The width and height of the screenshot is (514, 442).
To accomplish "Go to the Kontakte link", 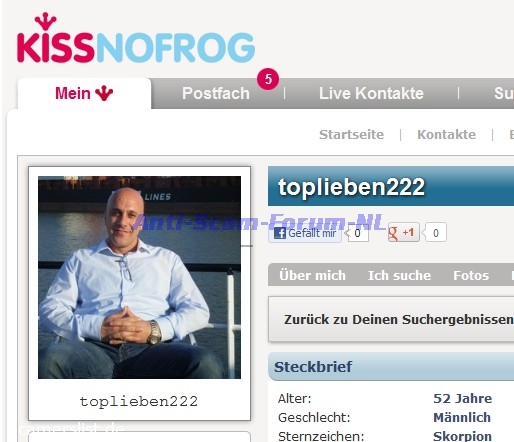I will pos(446,135).
